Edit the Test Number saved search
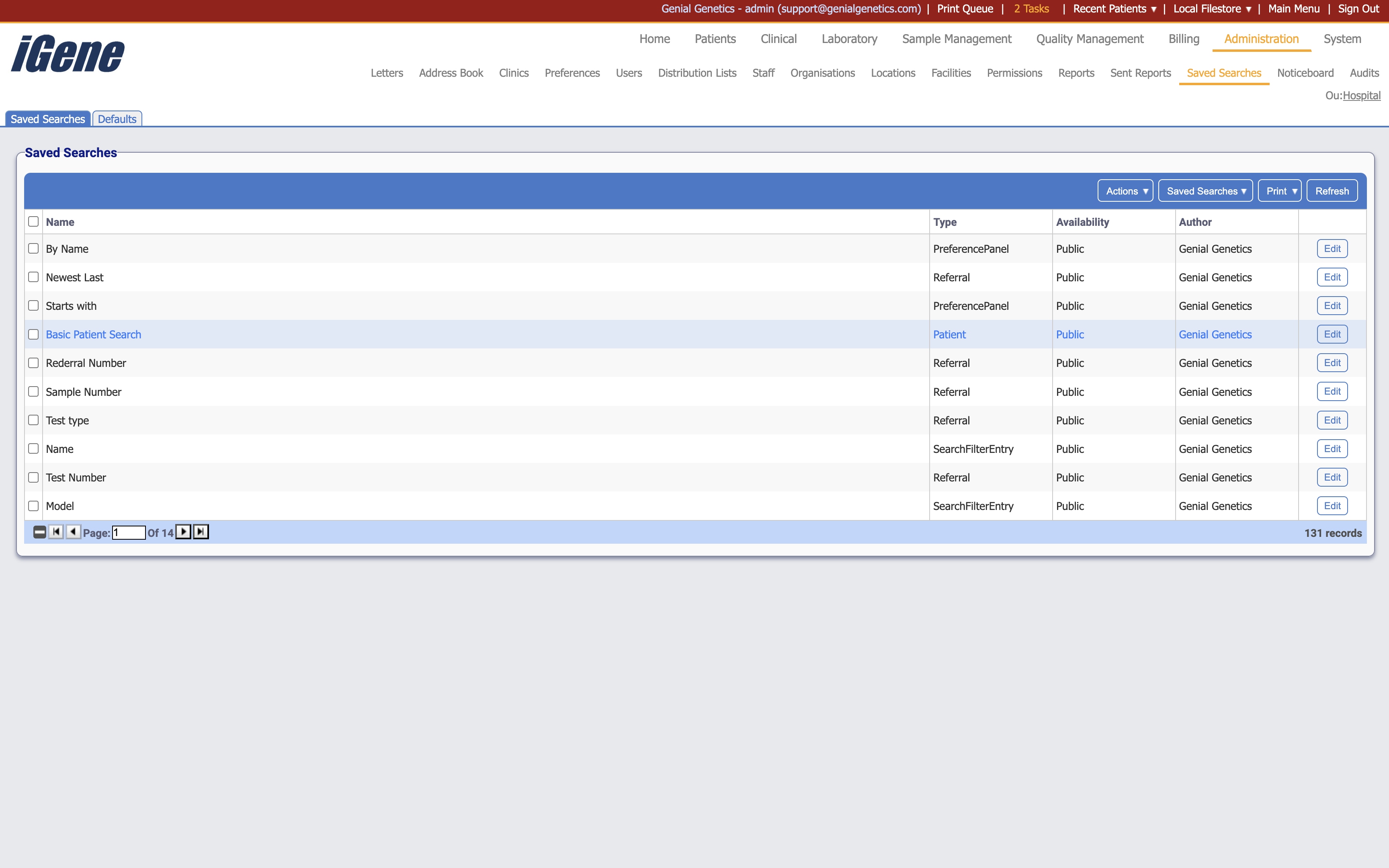The width and height of the screenshot is (1389, 868). 1332,477
